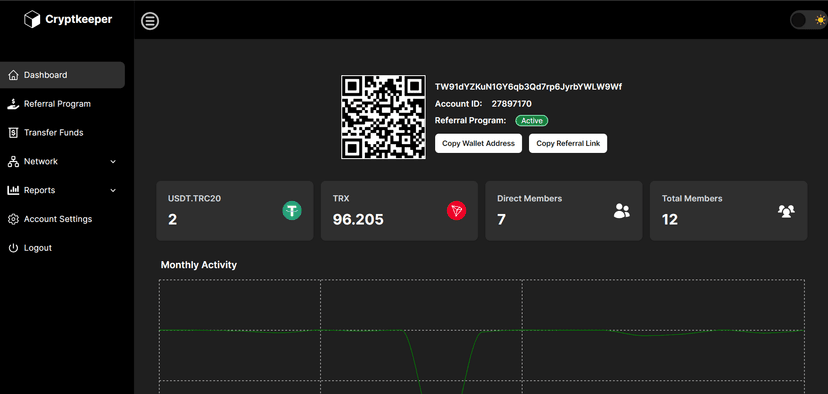Click the Account Settings gear icon

point(13,219)
